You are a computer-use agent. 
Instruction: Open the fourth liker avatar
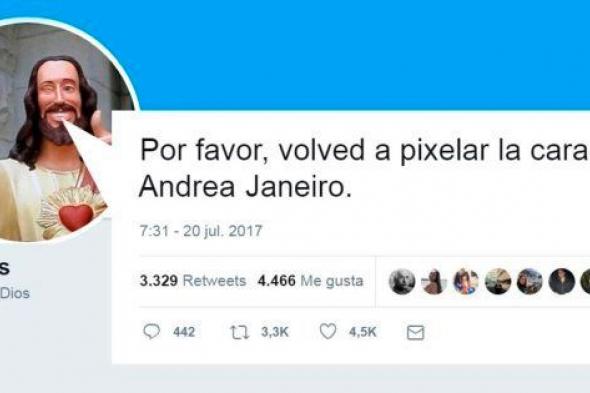(x=498, y=282)
